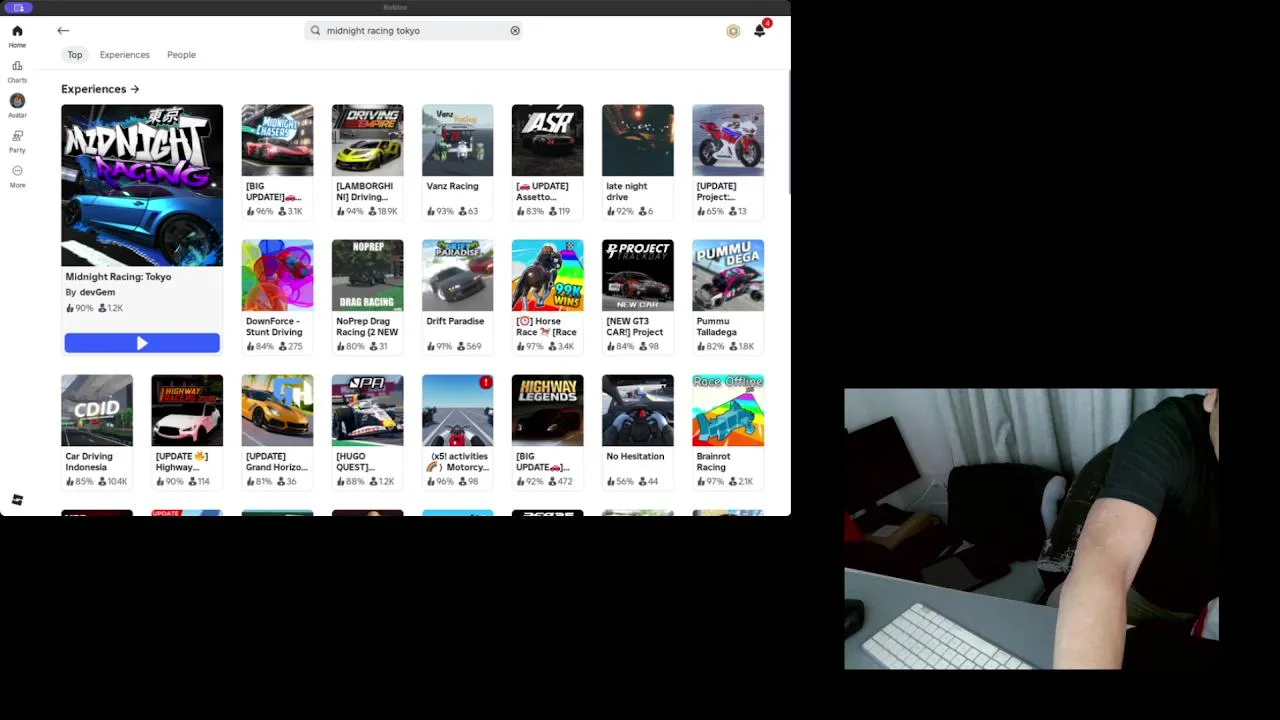
Task: Open the Project Trackday thumbnail
Action: (637, 275)
